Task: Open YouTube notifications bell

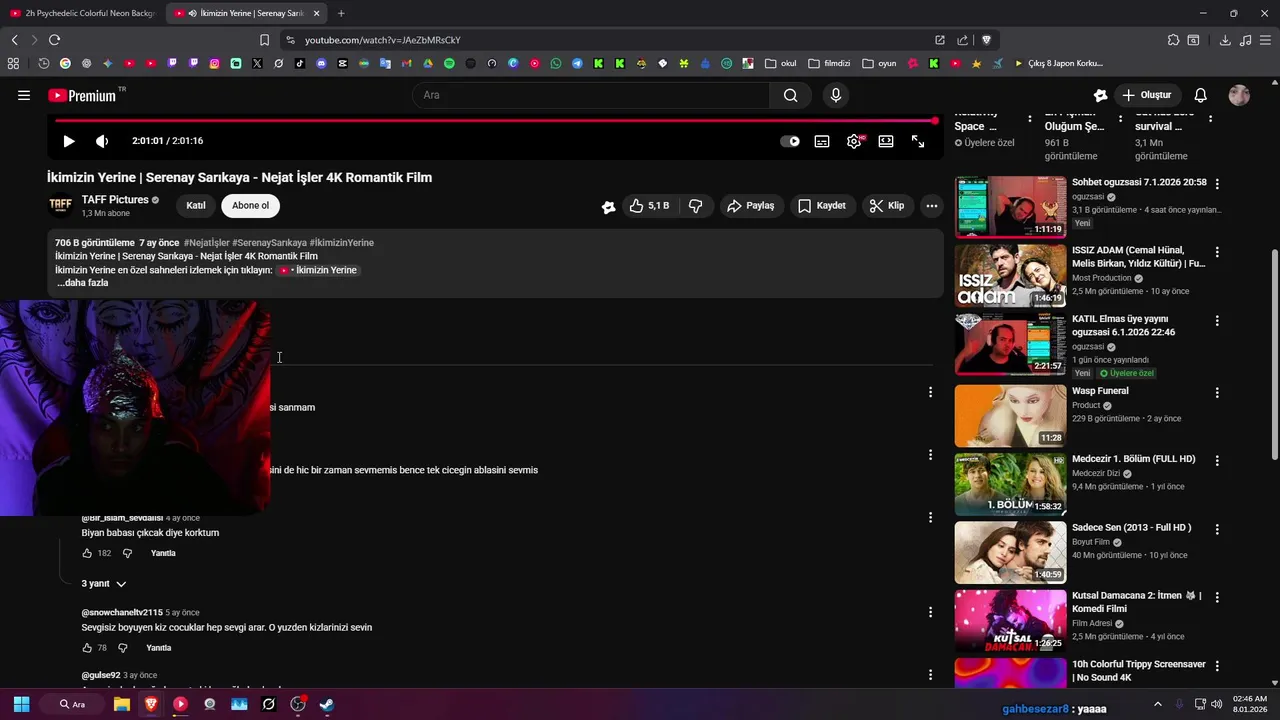Action: (1201, 95)
